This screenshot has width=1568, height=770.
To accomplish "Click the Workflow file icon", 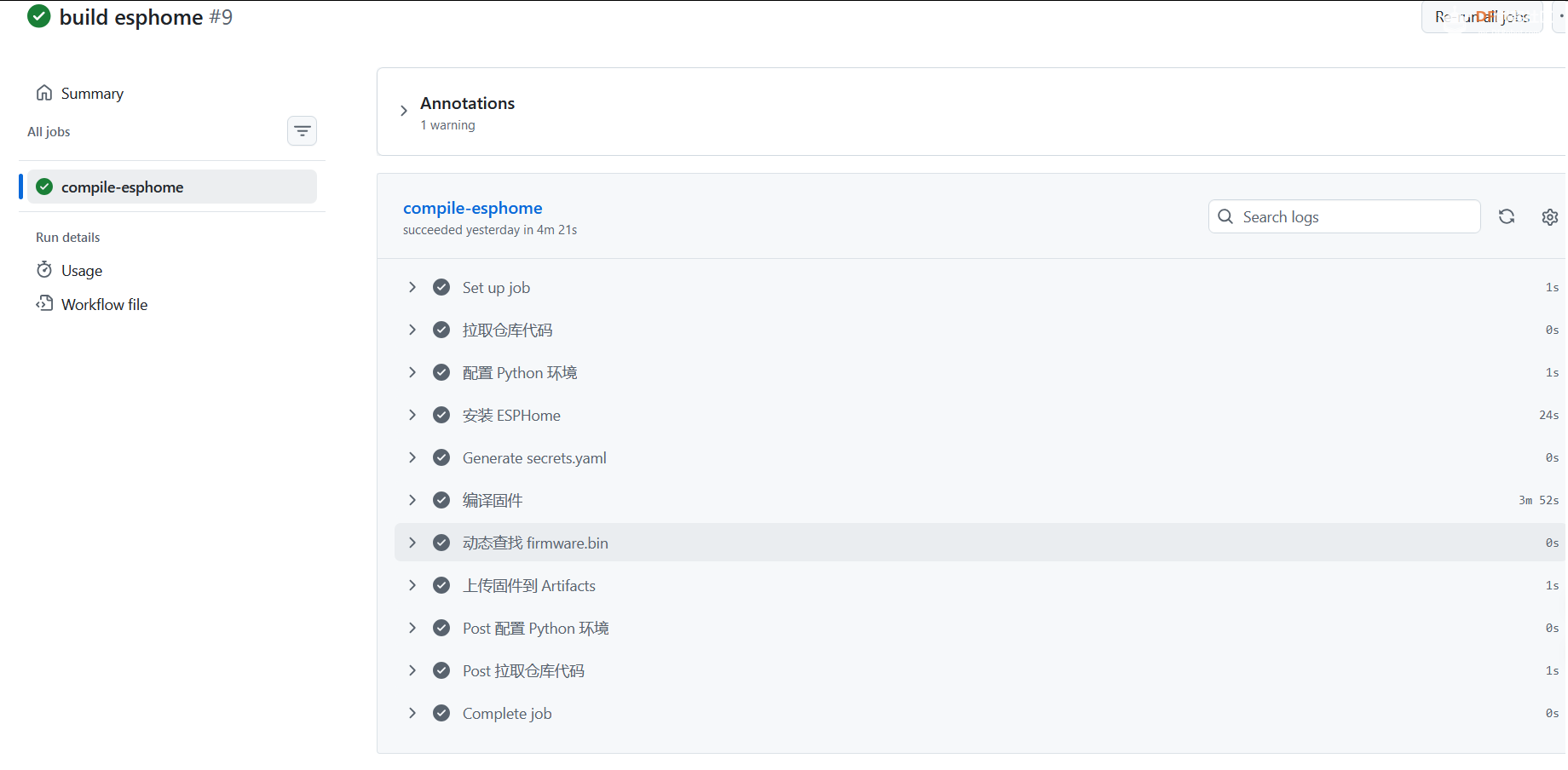I will 44,303.
